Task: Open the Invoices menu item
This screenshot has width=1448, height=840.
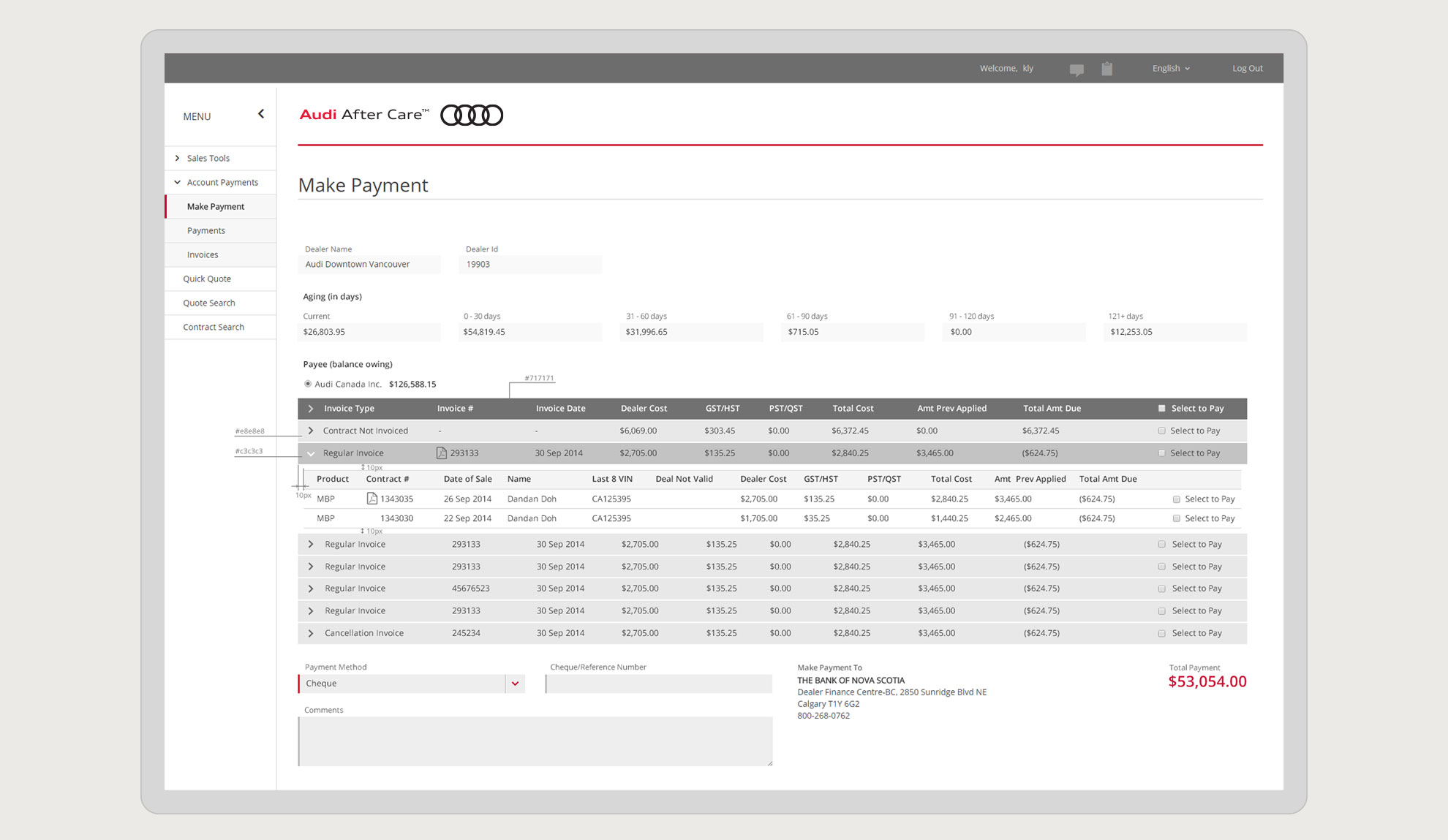Action: [220, 254]
